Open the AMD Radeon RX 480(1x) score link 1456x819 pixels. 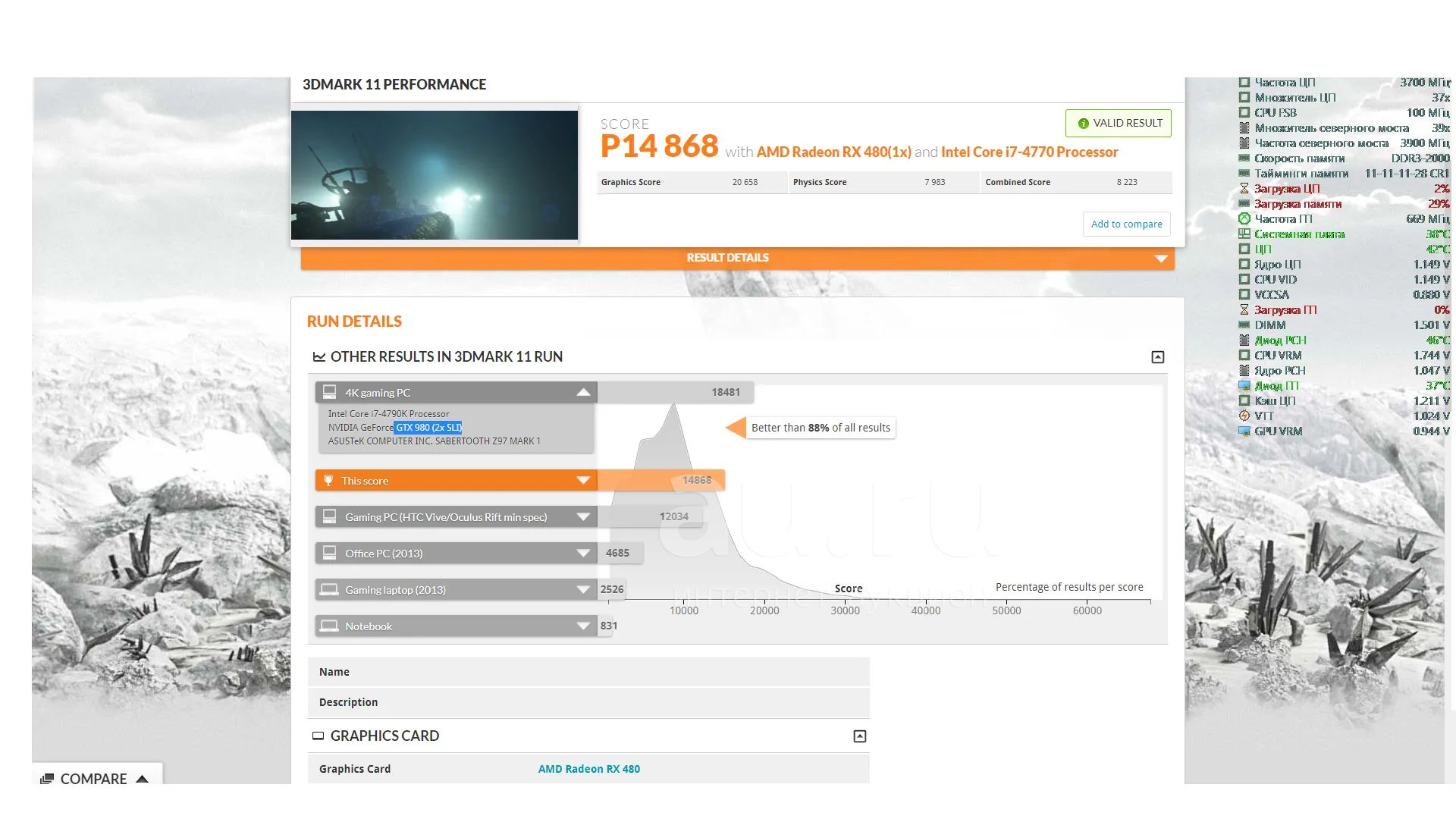[x=833, y=152]
